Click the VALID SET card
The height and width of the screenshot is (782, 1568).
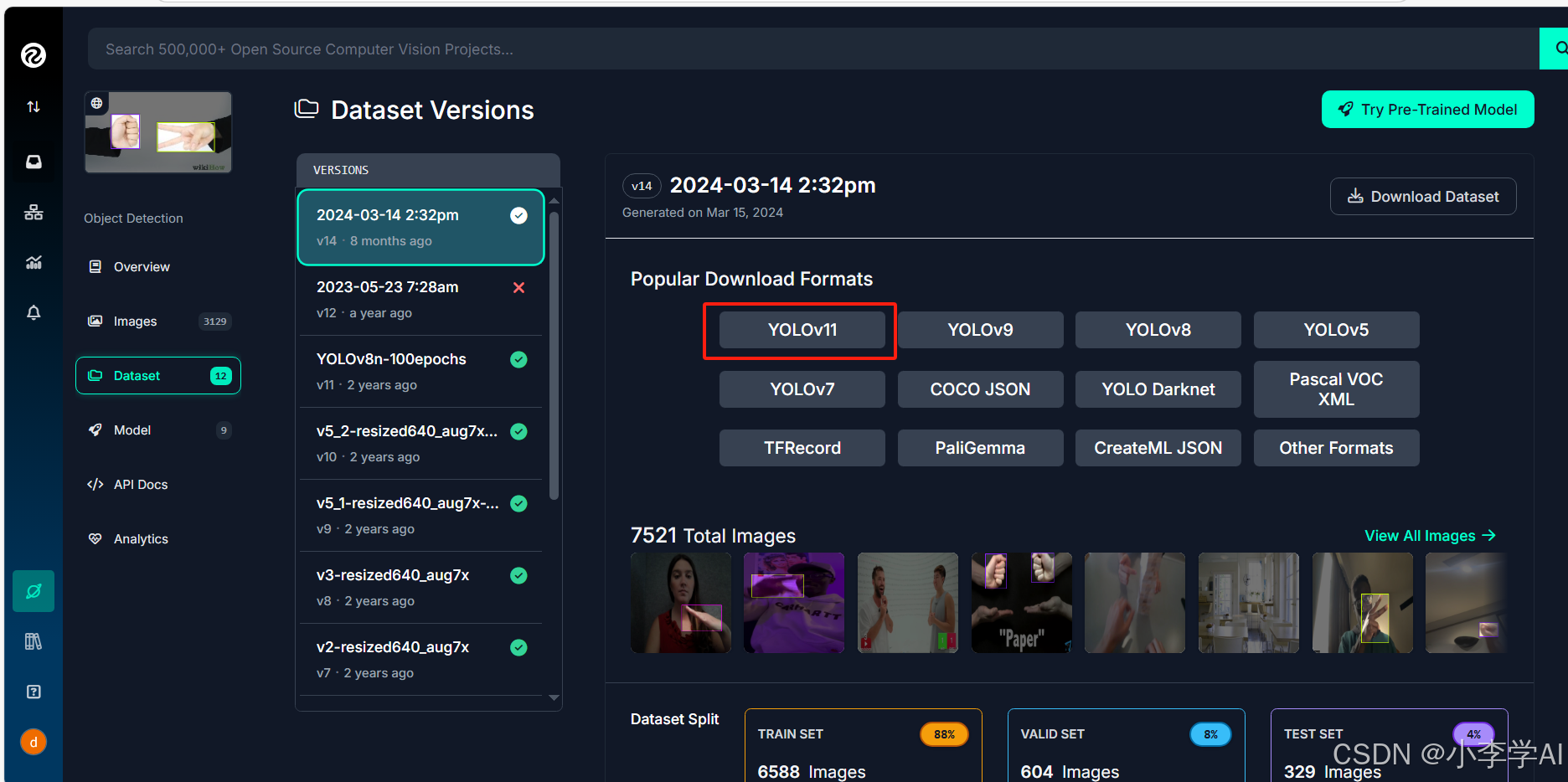click(1127, 746)
